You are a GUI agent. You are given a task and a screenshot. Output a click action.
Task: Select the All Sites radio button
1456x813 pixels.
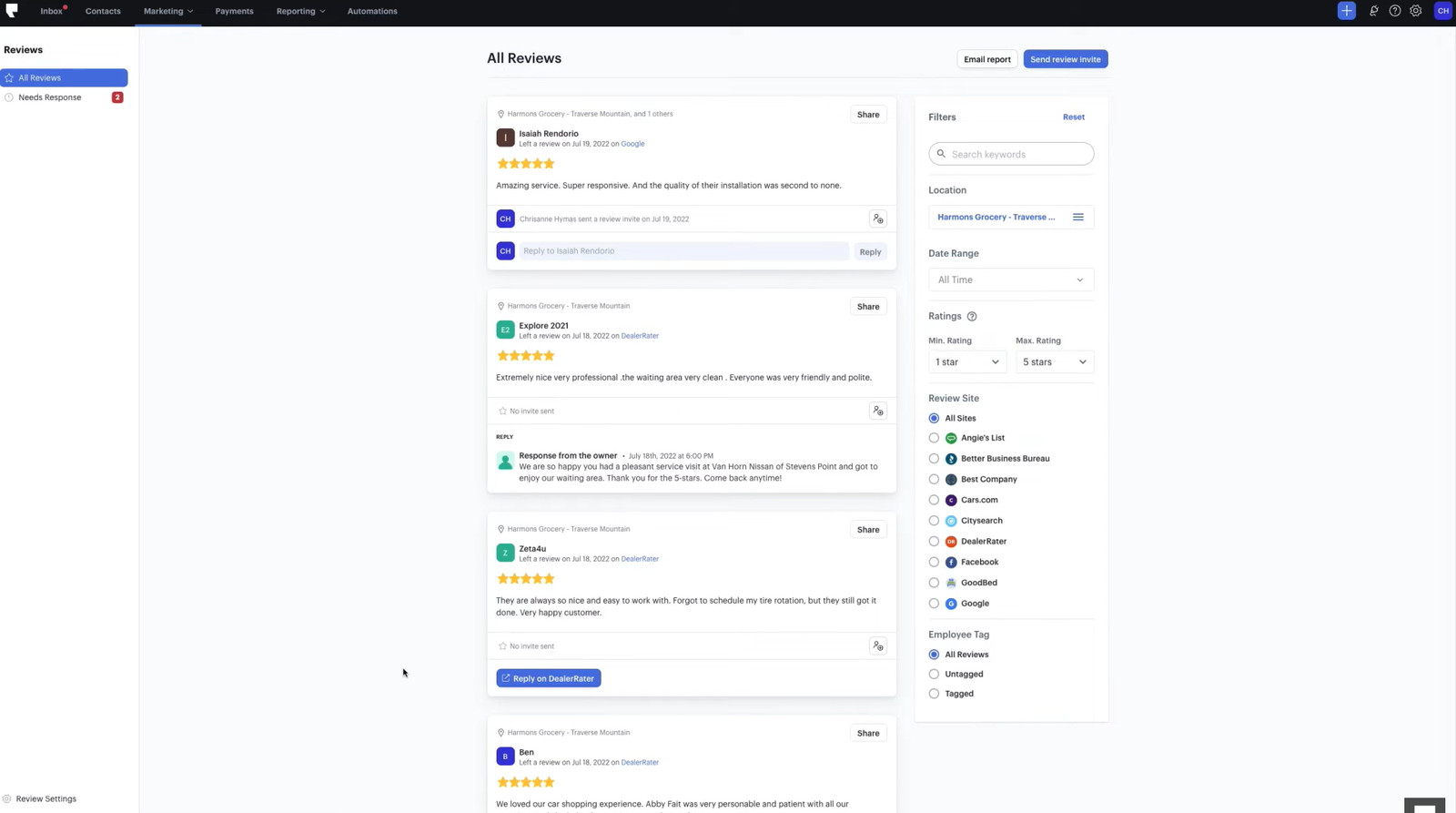click(934, 419)
